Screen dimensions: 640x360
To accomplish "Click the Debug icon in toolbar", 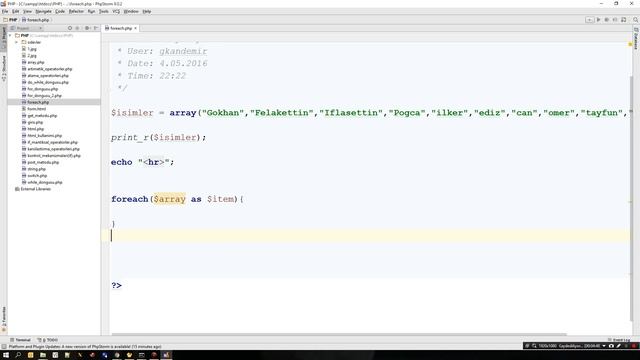I will click(x=607, y=20).
